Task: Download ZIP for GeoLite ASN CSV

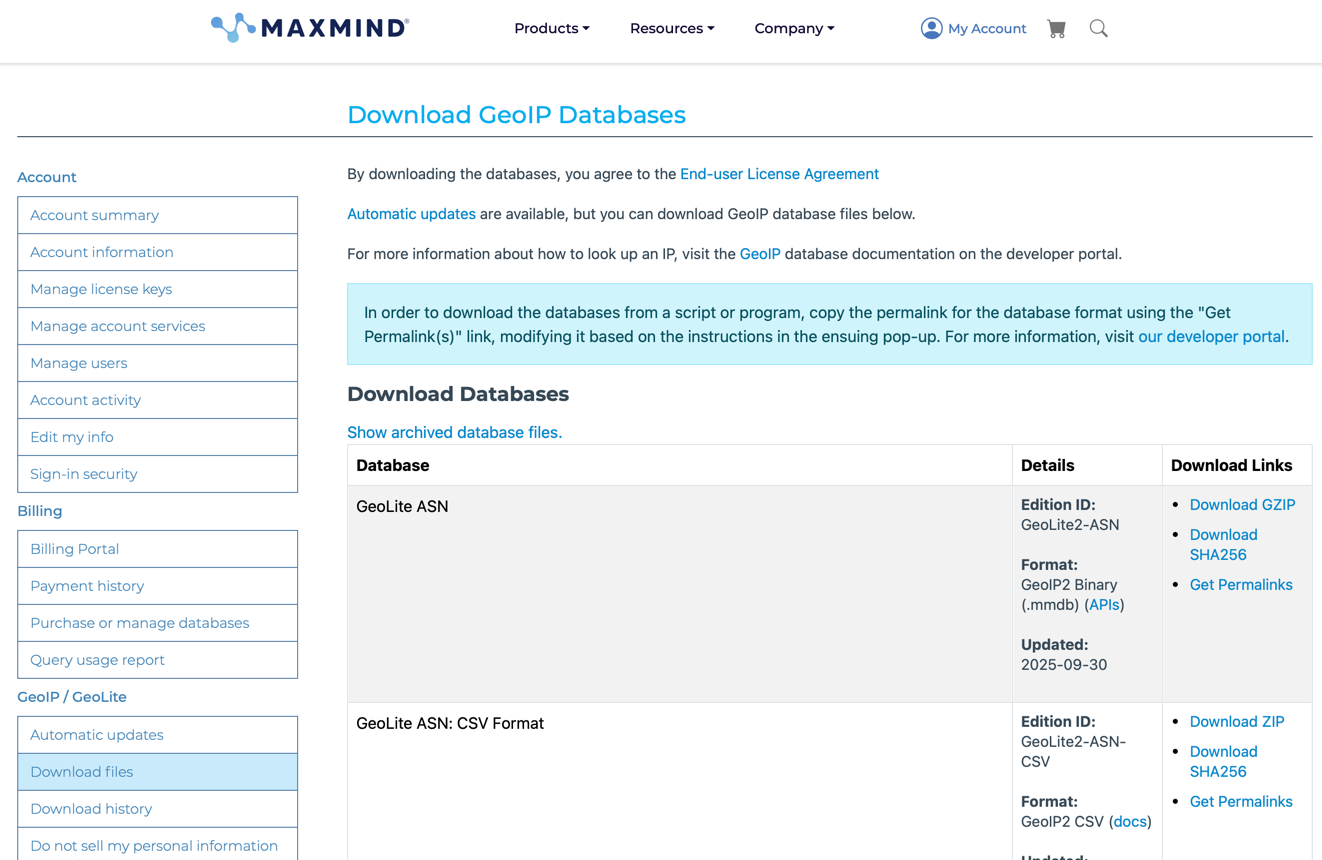Action: pyautogui.click(x=1237, y=722)
